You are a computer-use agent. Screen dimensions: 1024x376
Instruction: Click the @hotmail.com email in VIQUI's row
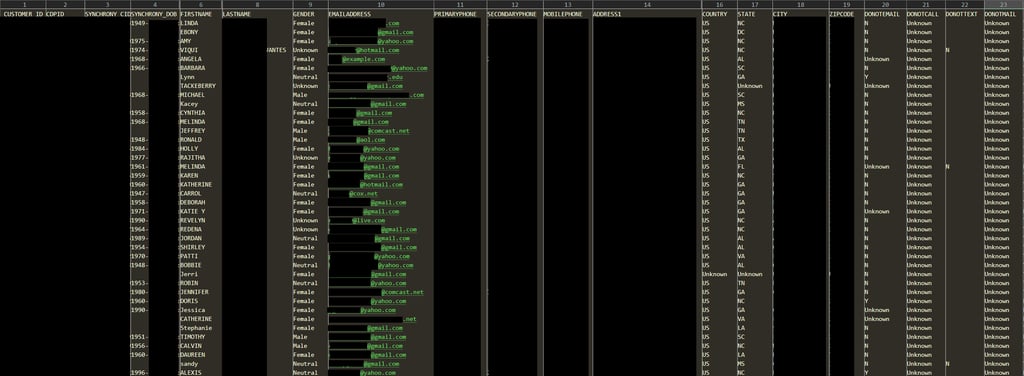click(377, 50)
